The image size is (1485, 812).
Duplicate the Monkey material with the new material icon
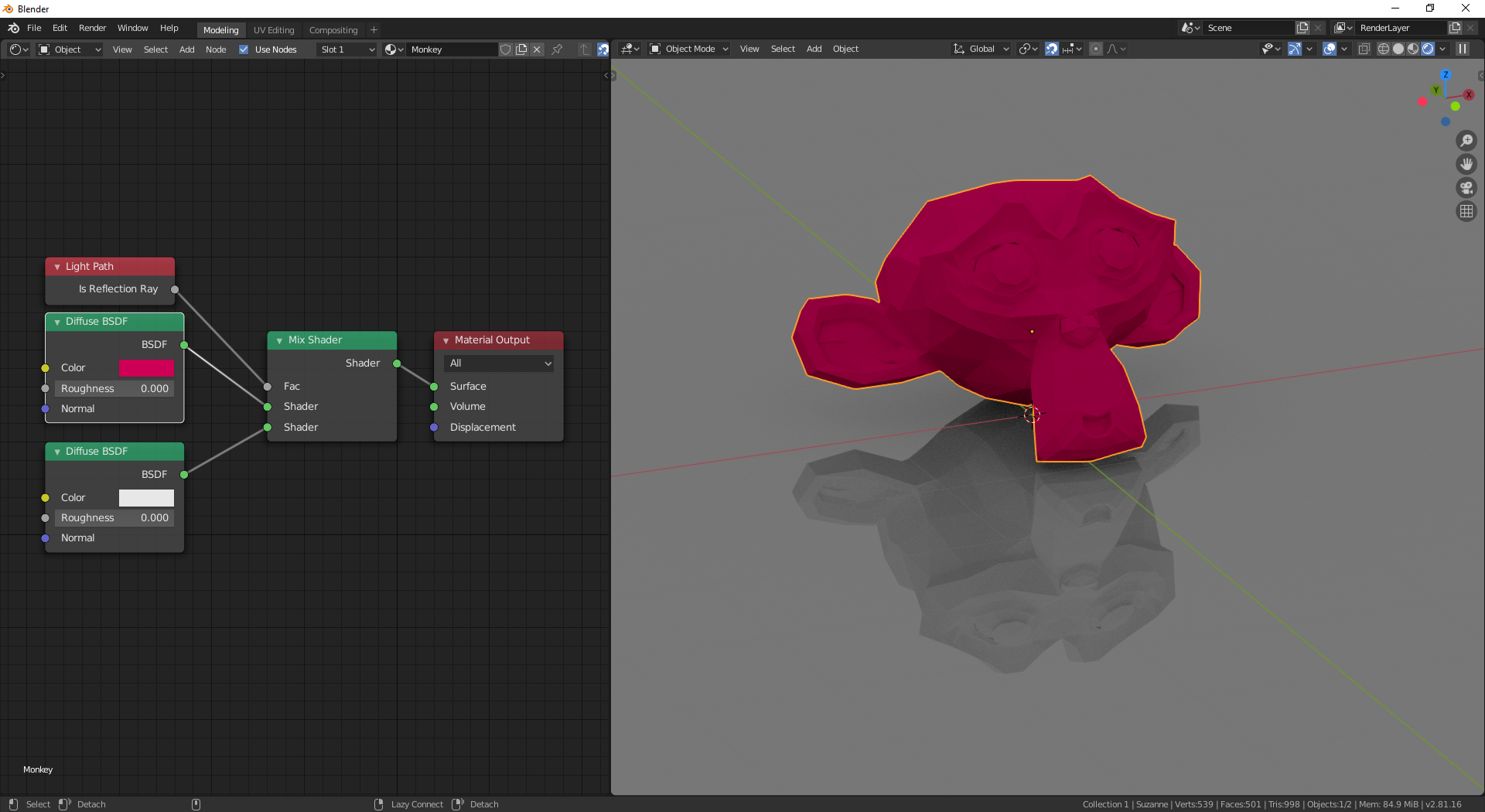[x=521, y=49]
